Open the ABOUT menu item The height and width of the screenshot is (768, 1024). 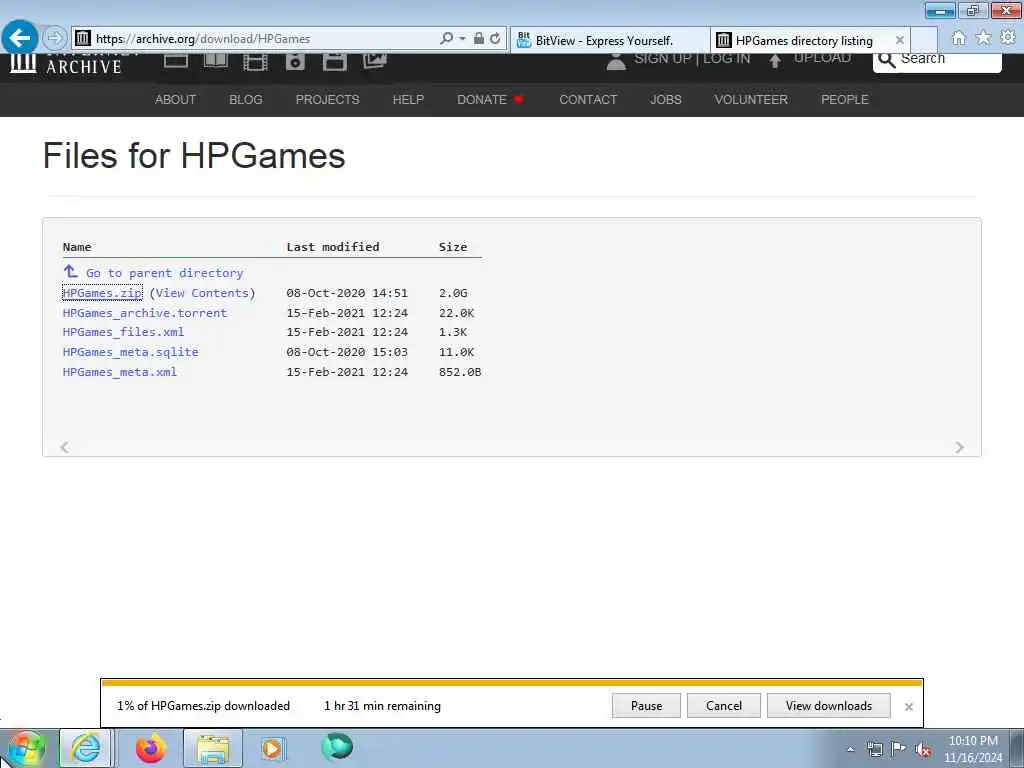pos(175,99)
